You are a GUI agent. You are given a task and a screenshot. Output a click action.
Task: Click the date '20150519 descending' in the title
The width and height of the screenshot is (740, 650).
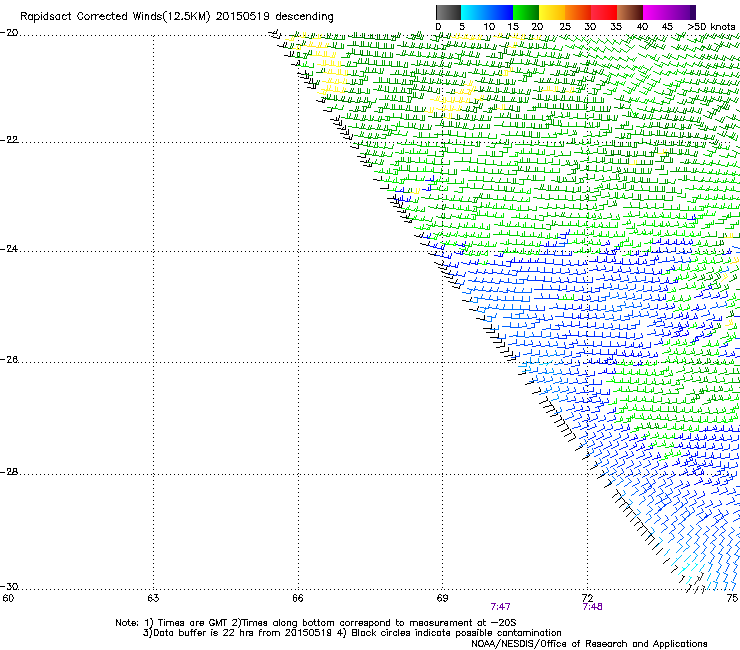[275, 17]
